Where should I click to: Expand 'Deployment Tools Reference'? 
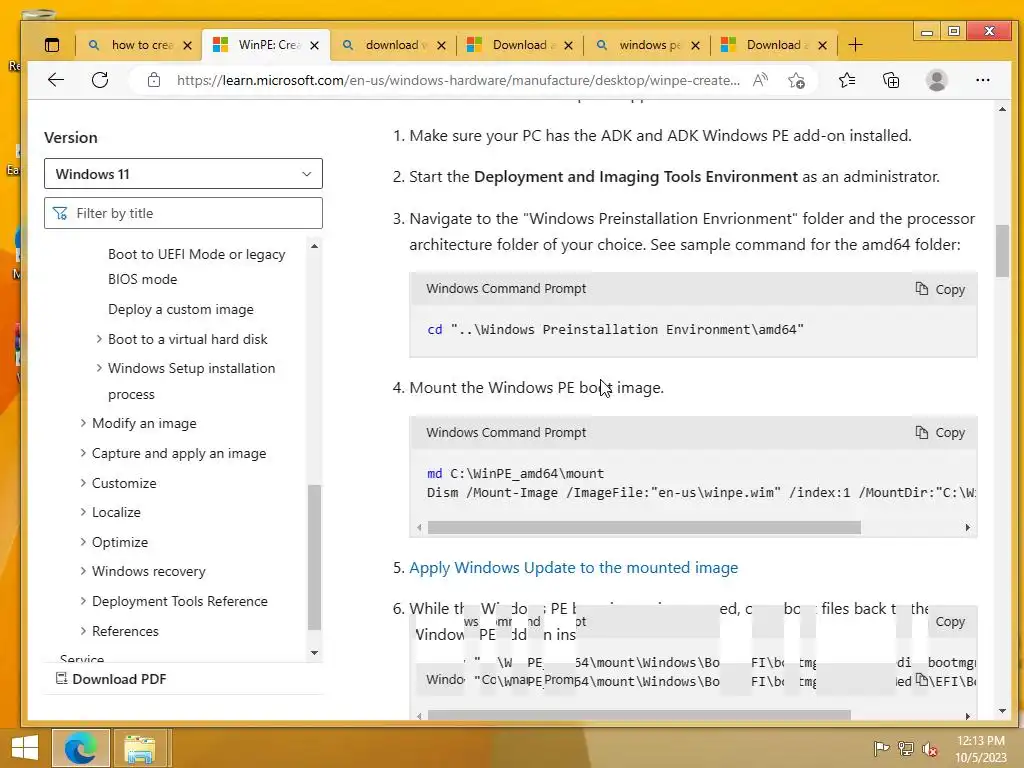pyautogui.click(x=83, y=601)
